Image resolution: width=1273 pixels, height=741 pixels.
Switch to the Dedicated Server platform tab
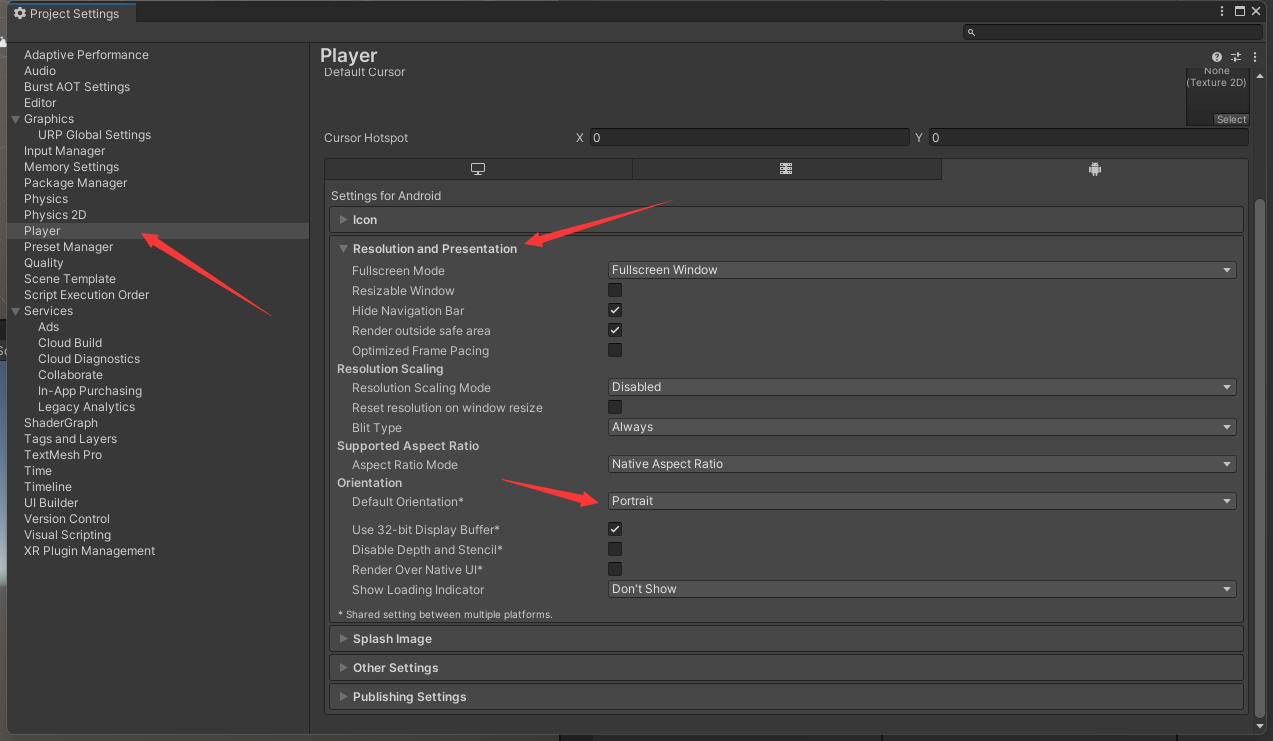[x=786, y=169]
